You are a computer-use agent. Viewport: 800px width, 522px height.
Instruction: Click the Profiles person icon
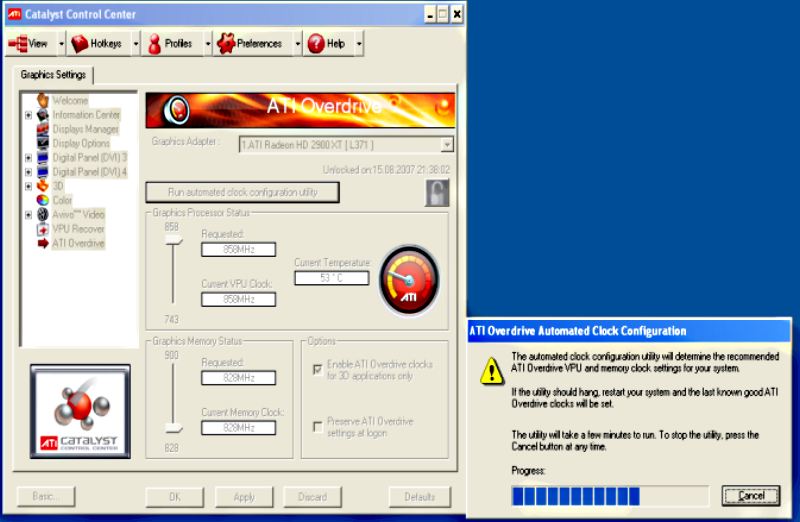coord(154,44)
